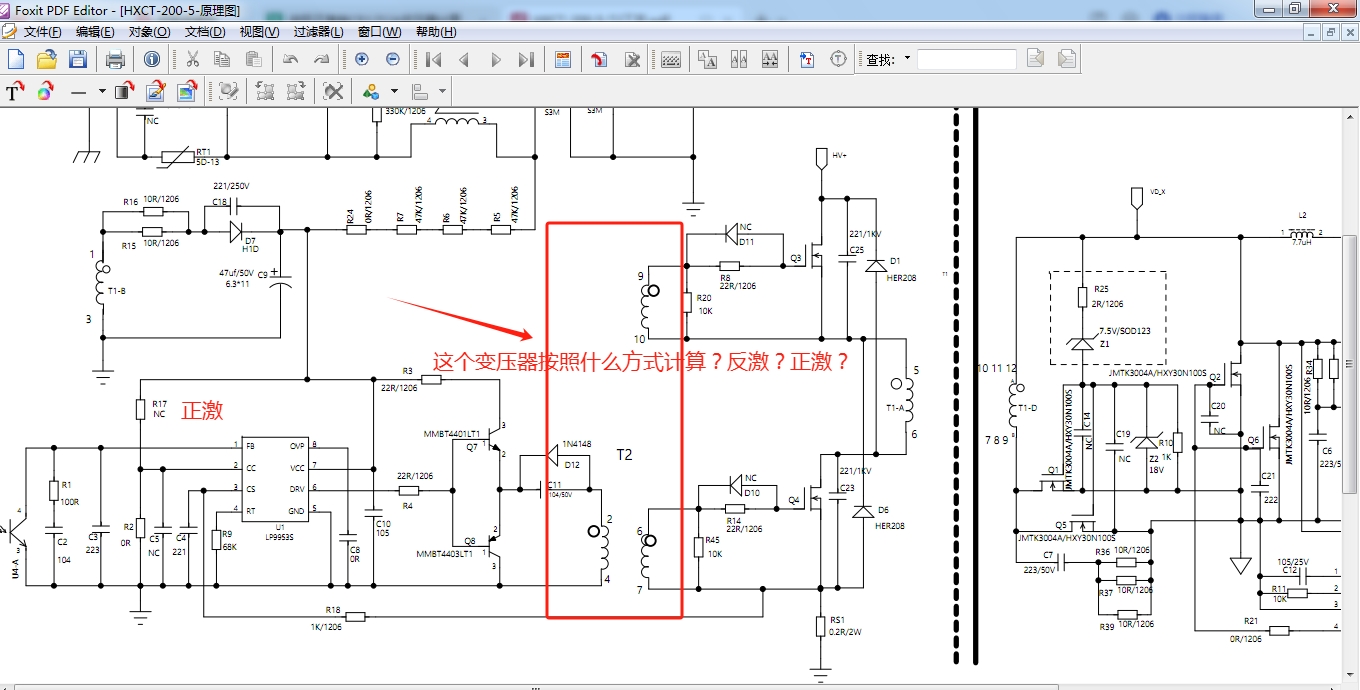Open the 文档(D) menu
This screenshot has width=1360, height=690.
[x=205, y=32]
